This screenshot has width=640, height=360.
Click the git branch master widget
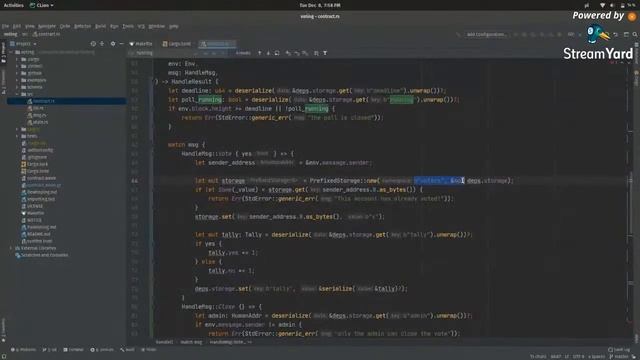pyautogui.click(x=619, y=357)
